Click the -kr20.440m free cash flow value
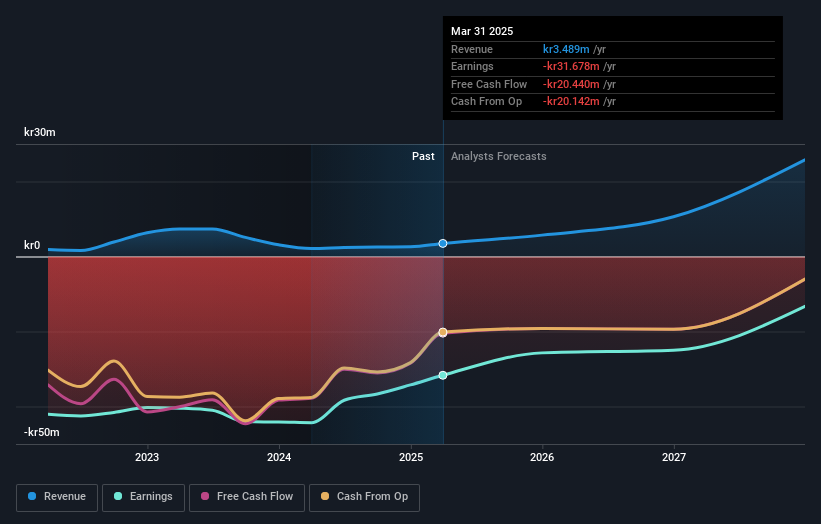 click(571, 84)
